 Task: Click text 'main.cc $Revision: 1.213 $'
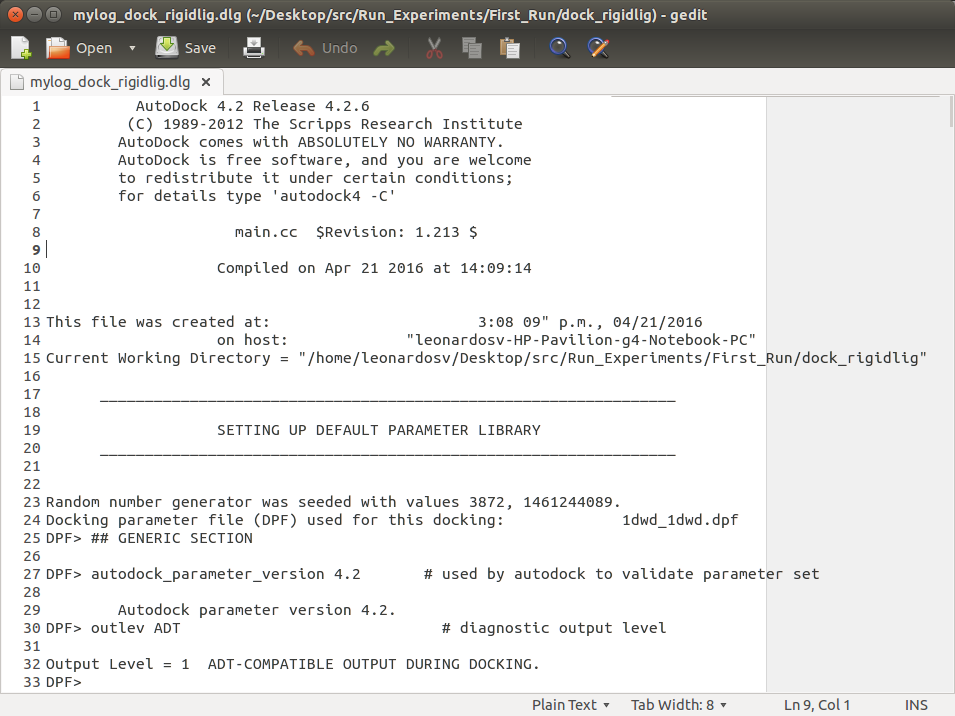356,232
